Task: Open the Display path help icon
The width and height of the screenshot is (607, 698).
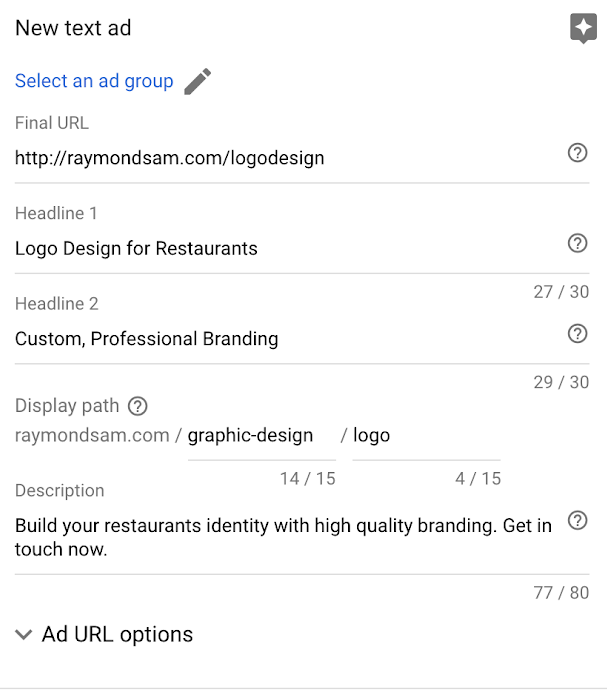Action: (x=138, y=406)
